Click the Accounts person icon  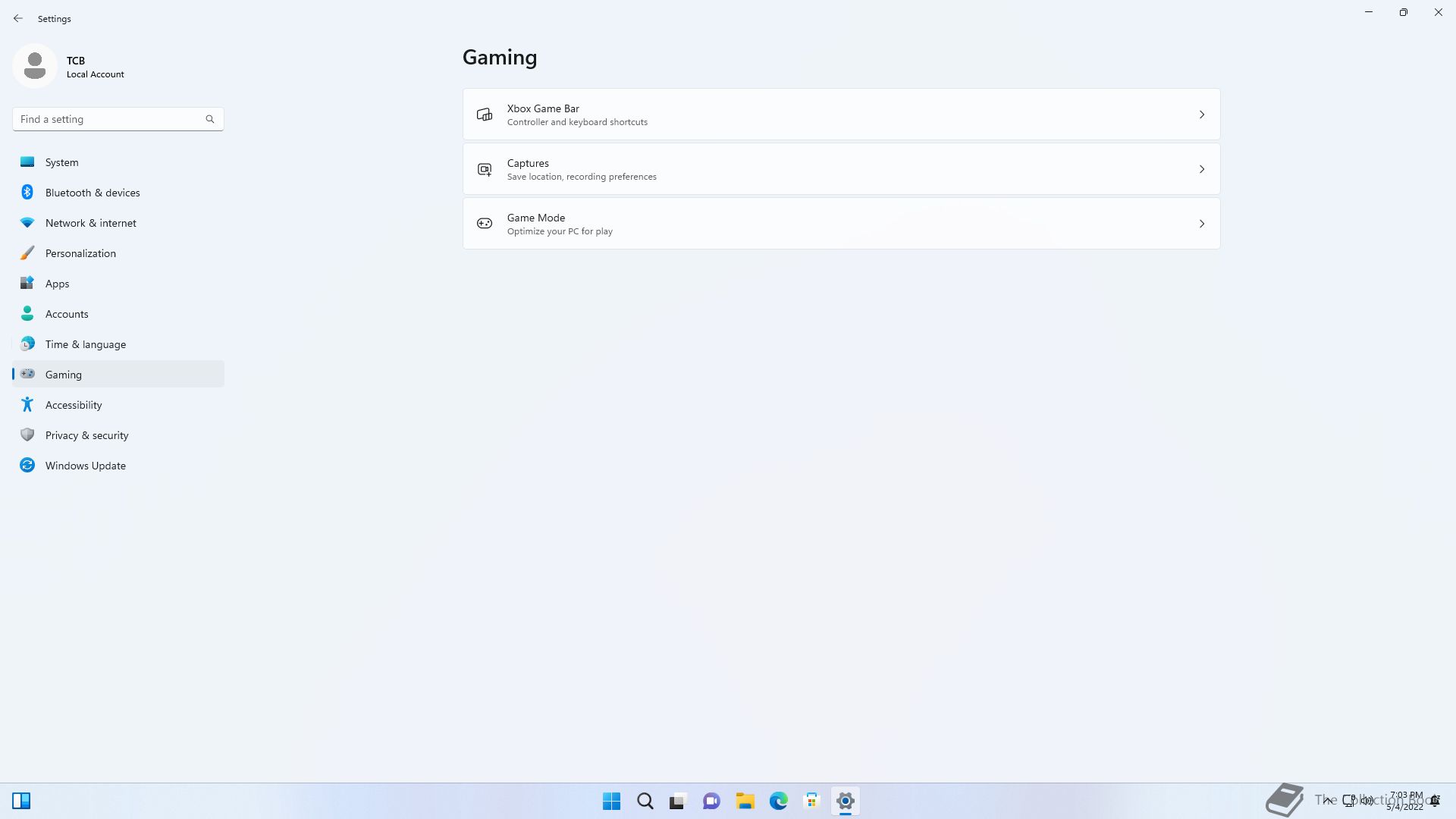pos(27,313)
